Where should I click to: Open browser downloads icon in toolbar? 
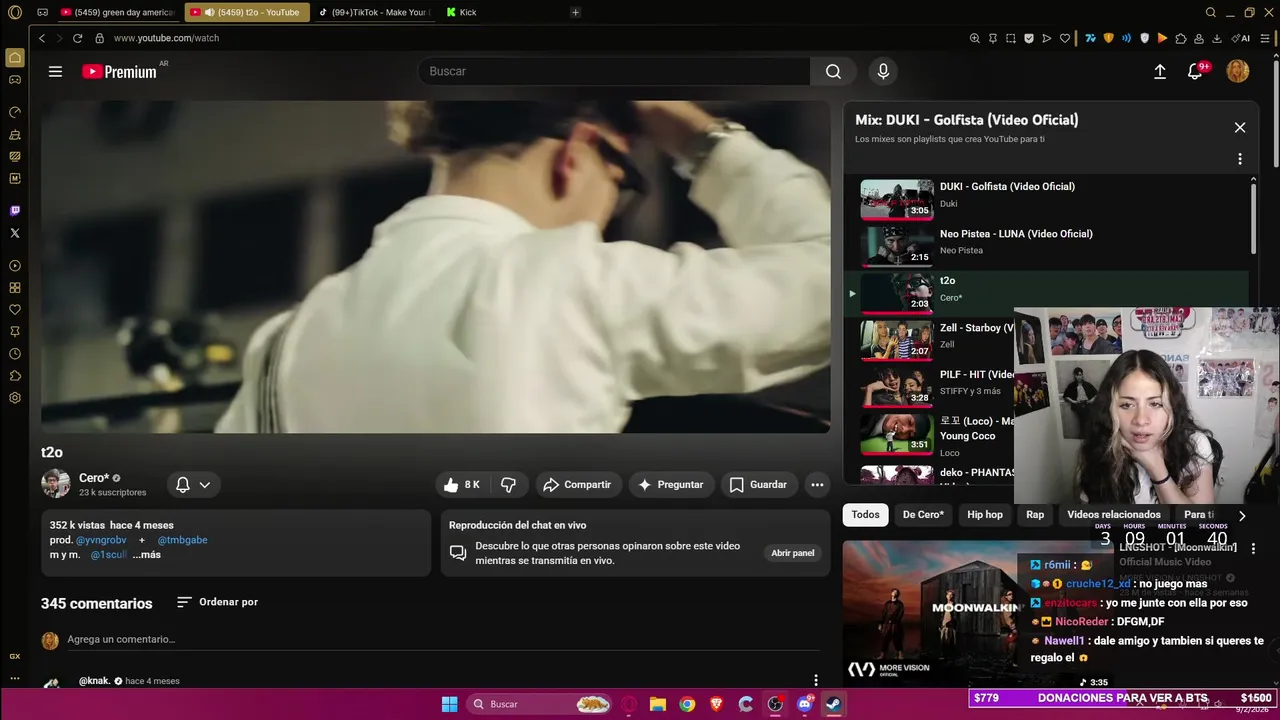click(1217, 38)
